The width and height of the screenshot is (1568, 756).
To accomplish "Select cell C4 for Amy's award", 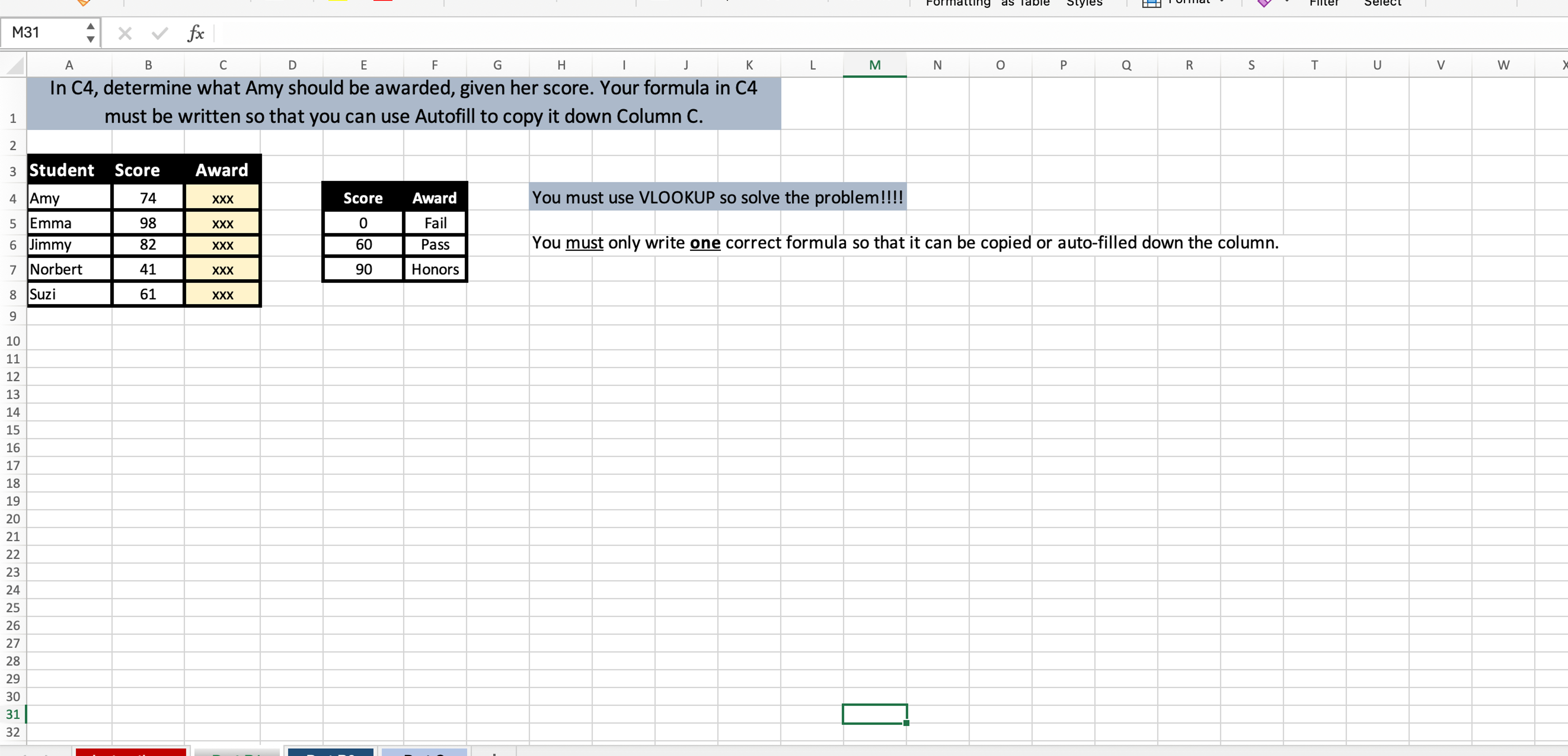I will click(223, 198).
